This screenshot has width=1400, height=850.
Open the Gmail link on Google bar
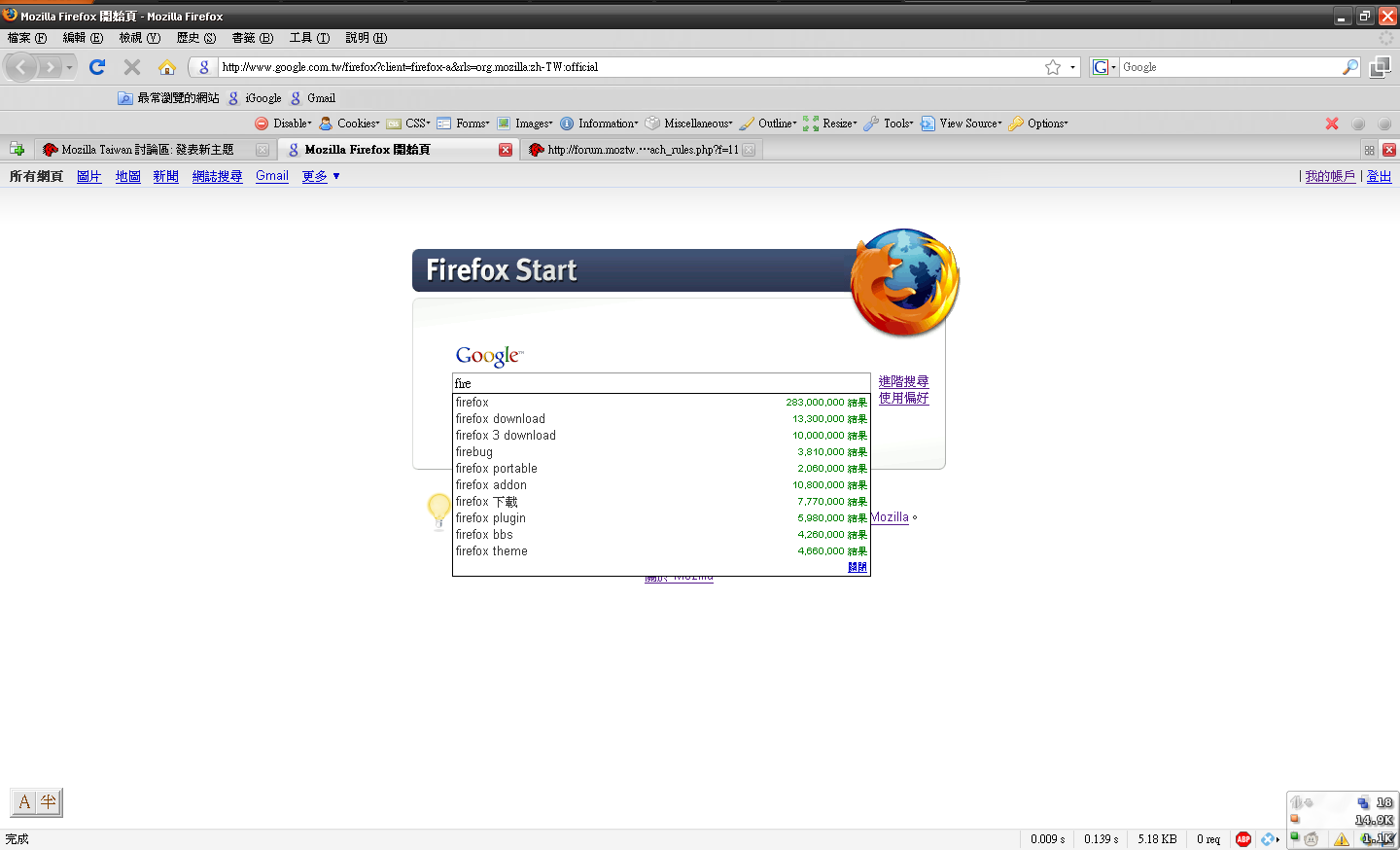pyautogui.click(x=272, y=176)
